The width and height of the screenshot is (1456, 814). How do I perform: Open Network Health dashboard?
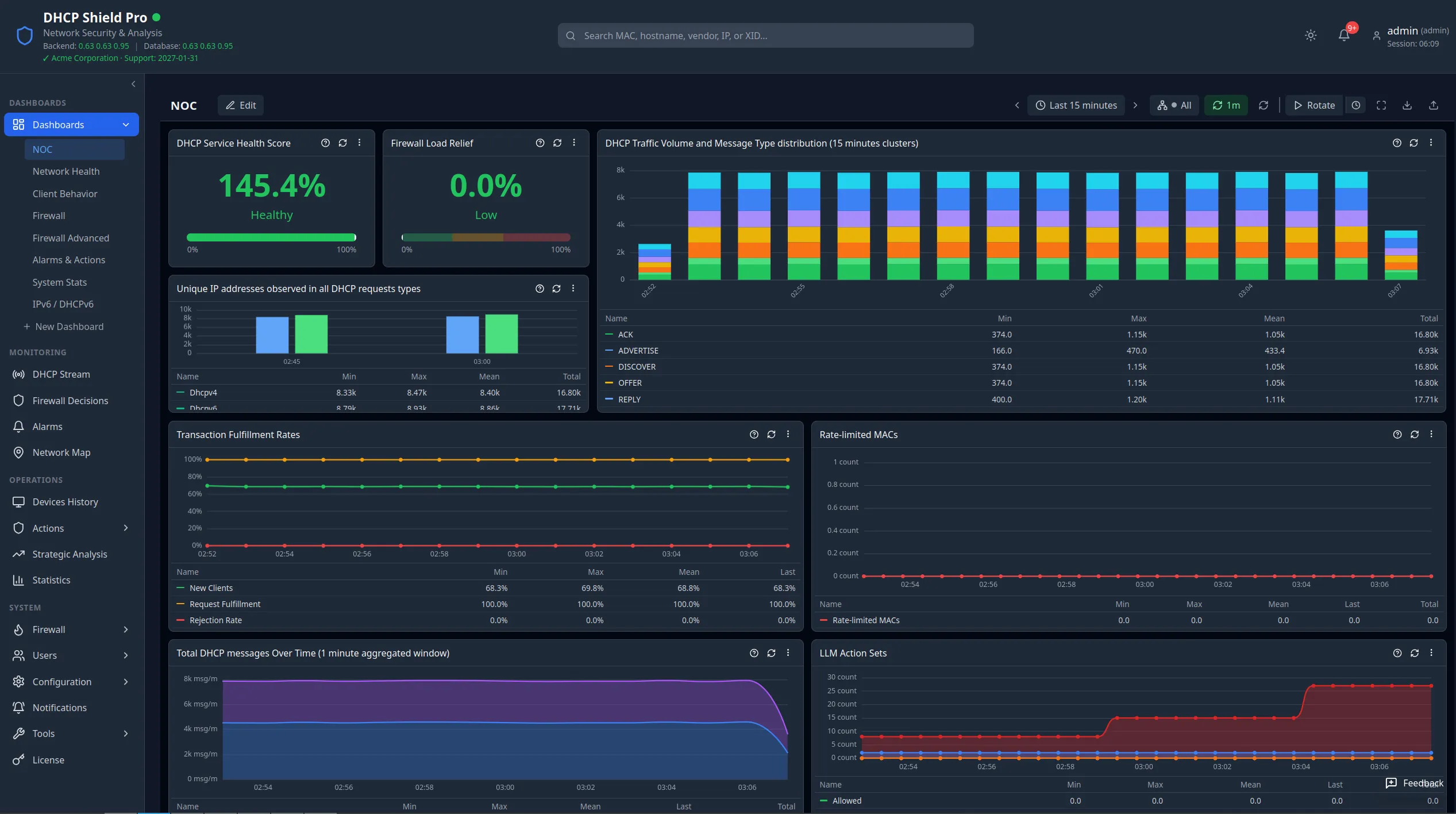point(66,171)
